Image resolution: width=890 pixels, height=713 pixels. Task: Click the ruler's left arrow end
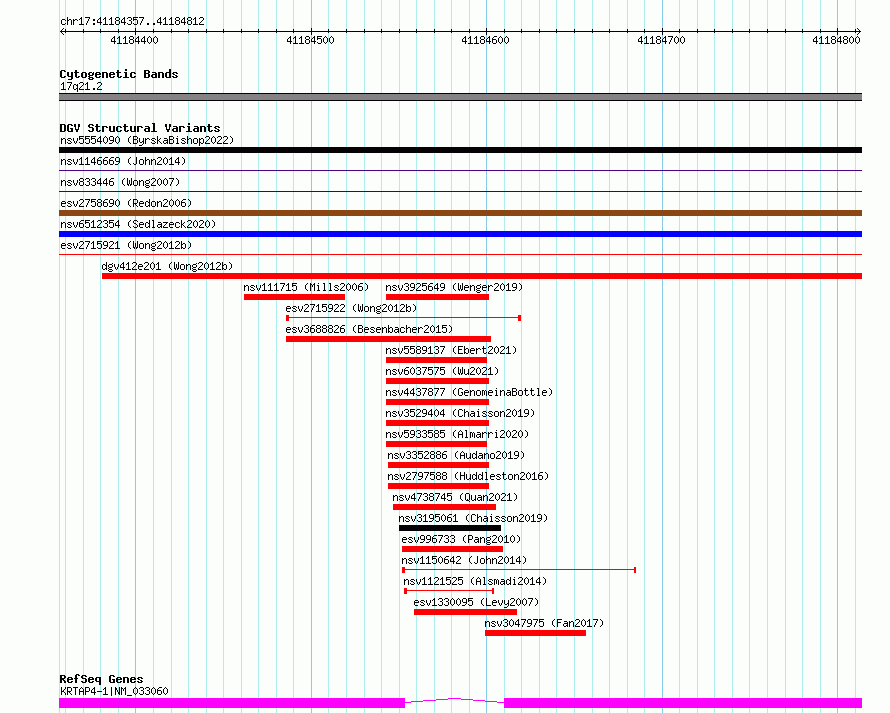[62, 31]
